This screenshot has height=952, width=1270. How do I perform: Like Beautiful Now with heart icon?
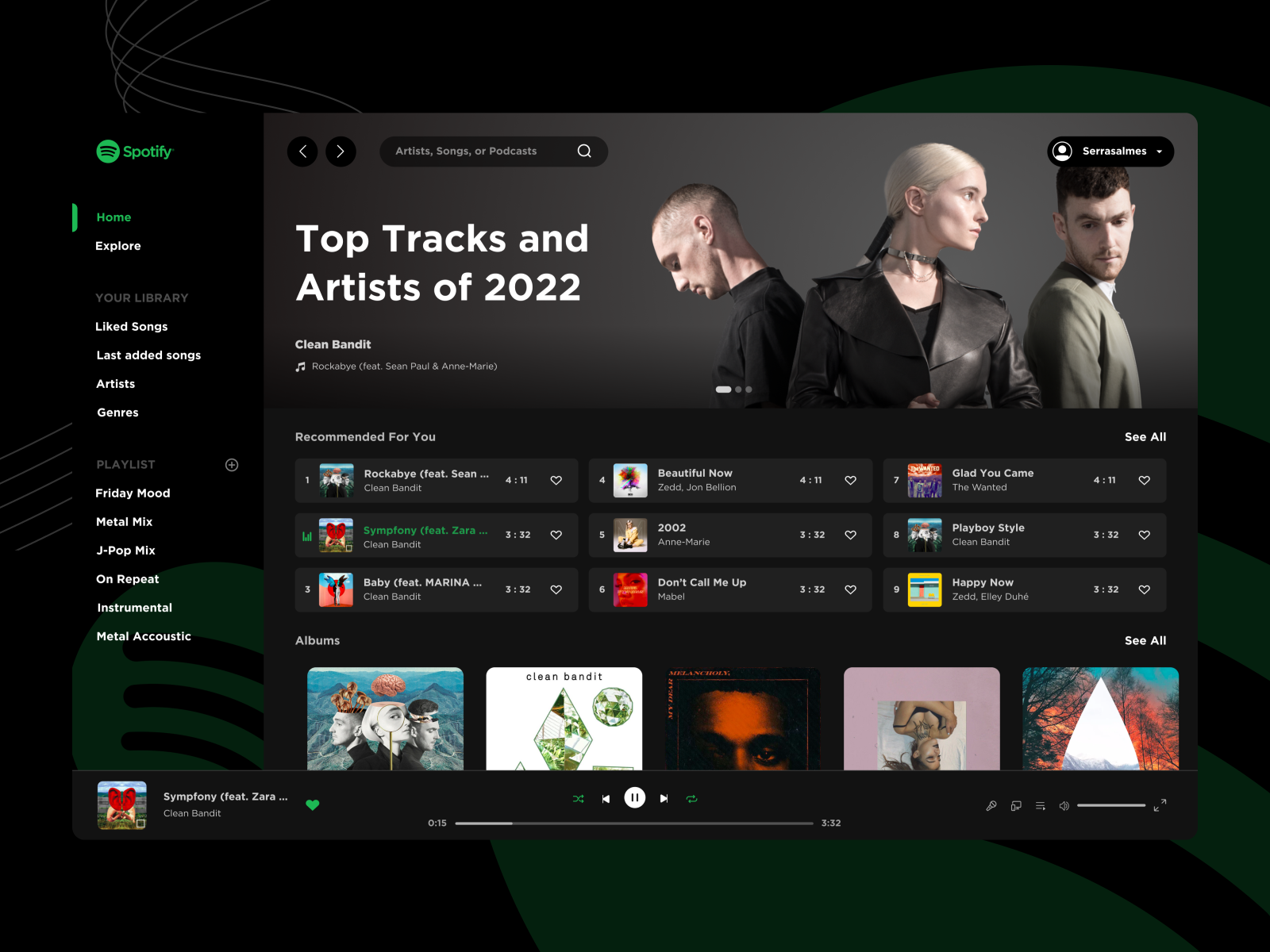(x=850, y=480)
